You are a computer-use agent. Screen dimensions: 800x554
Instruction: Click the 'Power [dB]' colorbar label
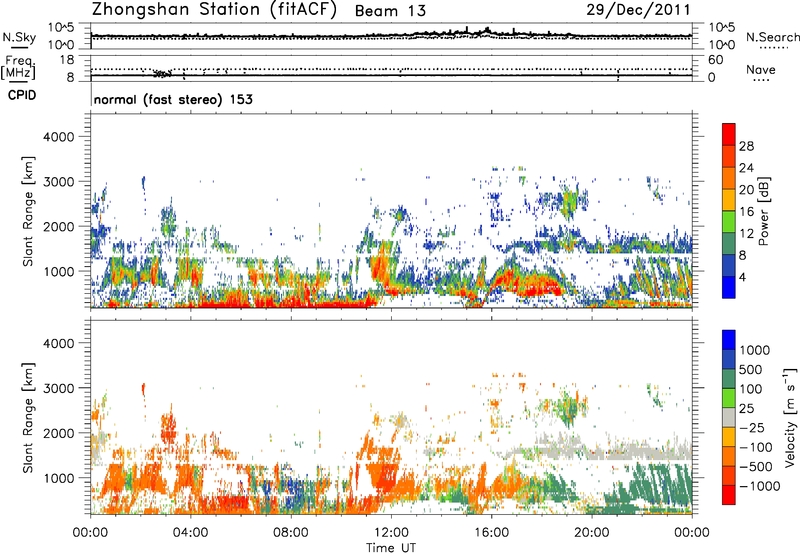pos(763,211)
